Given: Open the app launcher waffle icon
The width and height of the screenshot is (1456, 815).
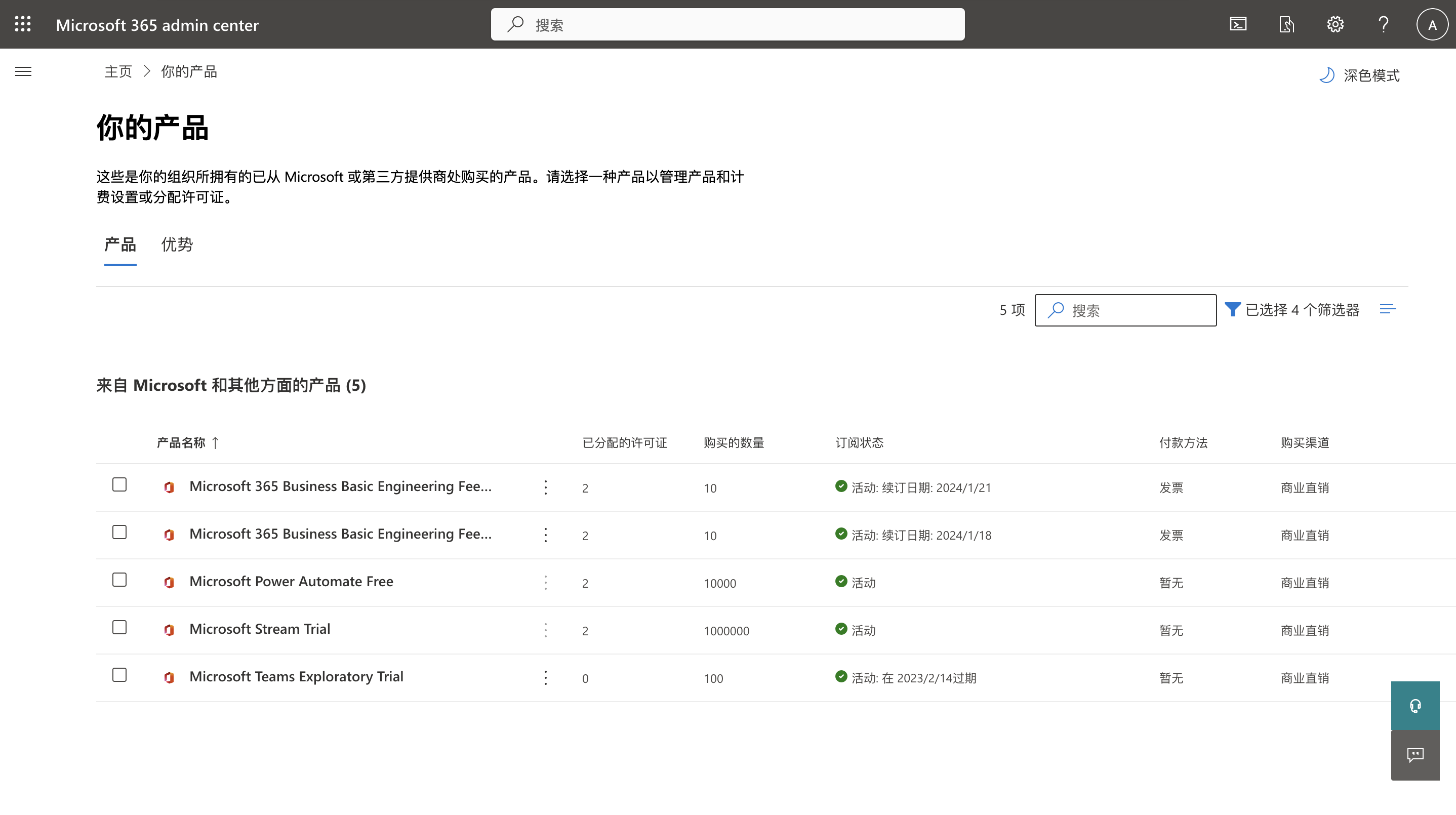Looking at the screenshot, I should pos(23,24).
